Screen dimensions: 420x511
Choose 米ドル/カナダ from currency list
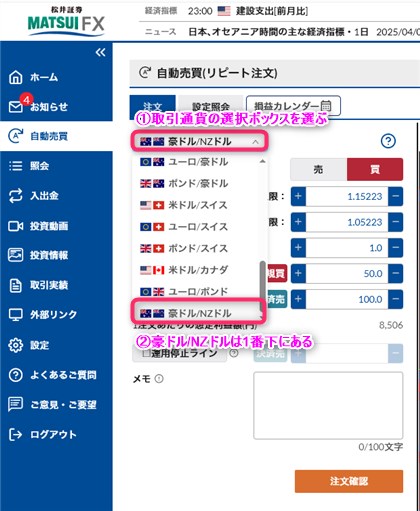tap(199, 270)
